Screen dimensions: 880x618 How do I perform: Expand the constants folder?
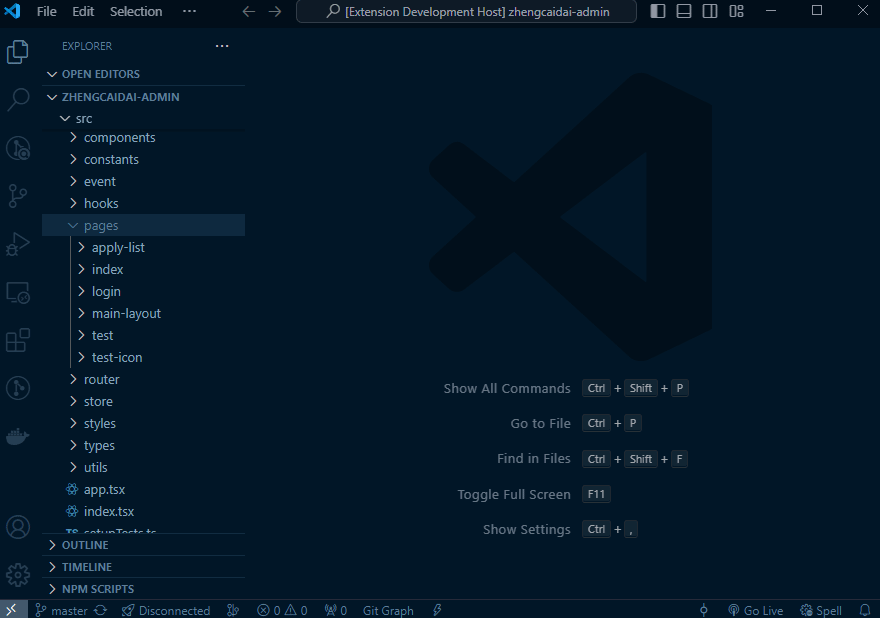tap(144, 159)
